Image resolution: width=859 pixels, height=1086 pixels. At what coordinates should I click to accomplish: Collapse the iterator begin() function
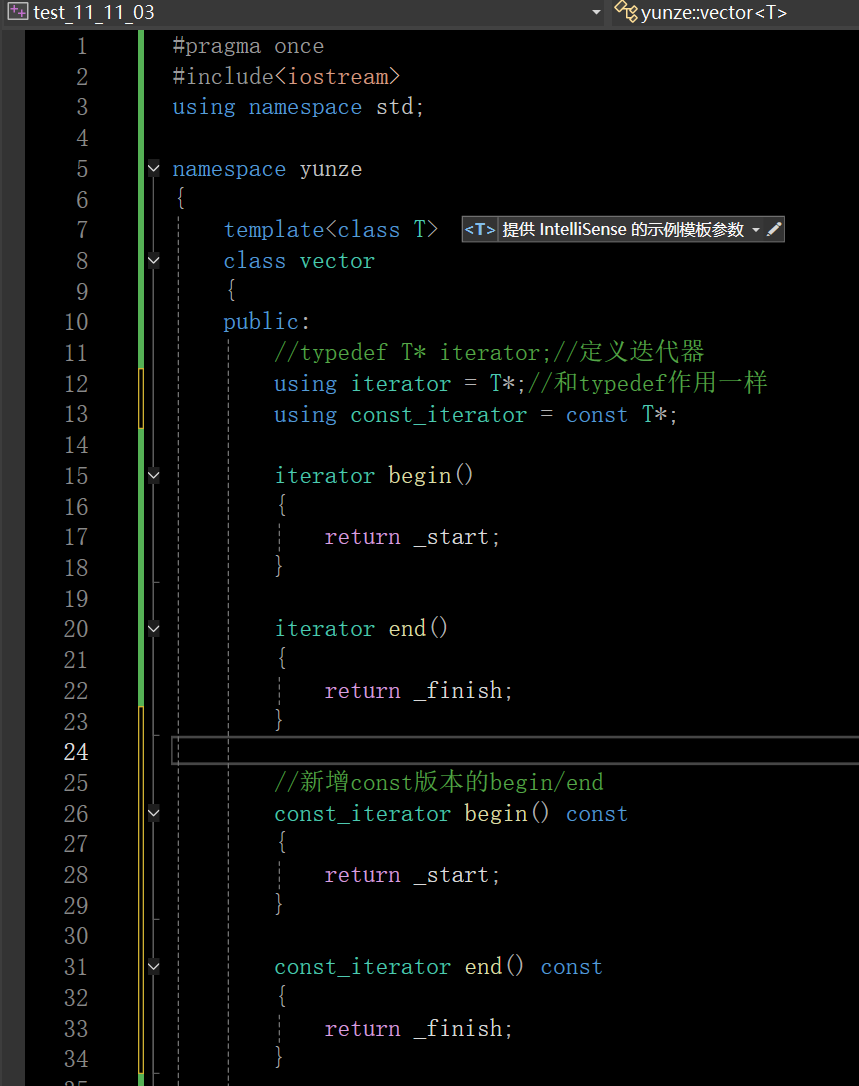pyautogui.click(x=154, y=476)
